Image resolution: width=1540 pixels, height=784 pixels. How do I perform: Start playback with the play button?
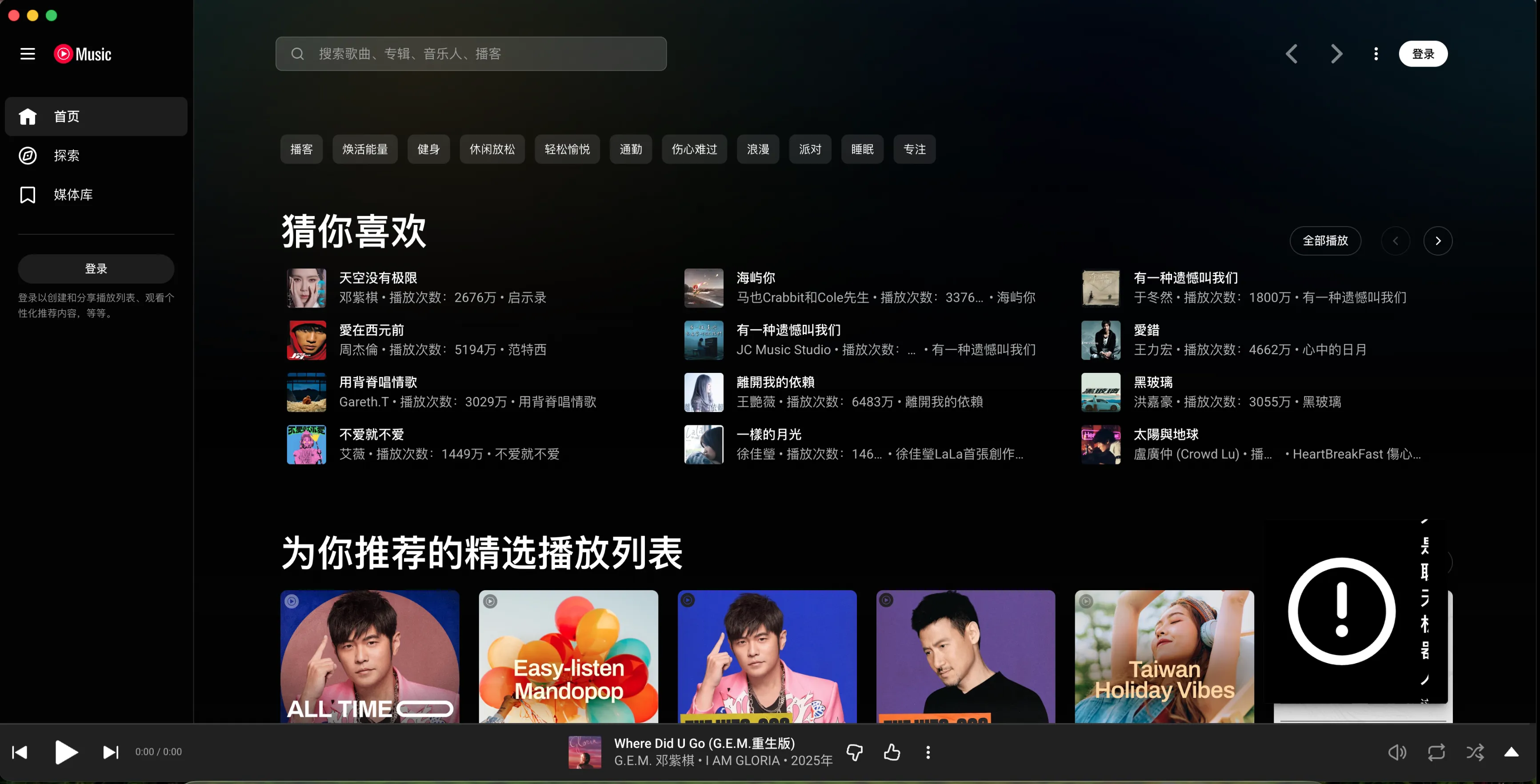66,752
